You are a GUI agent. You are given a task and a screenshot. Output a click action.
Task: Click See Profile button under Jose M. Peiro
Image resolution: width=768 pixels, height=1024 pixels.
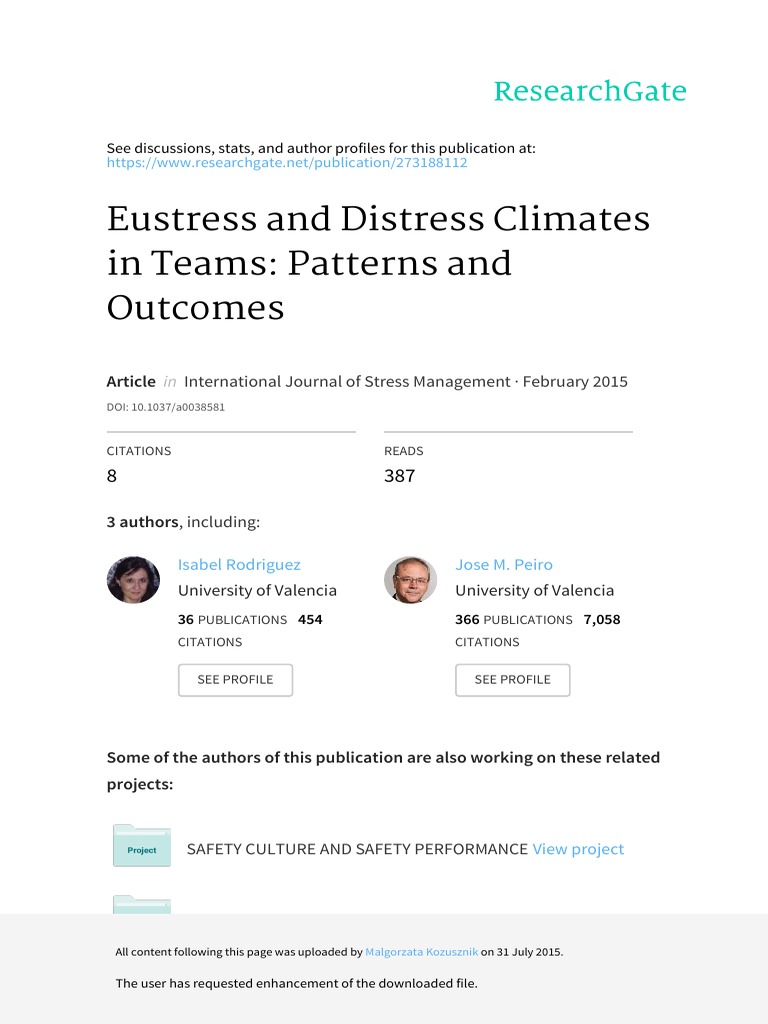point(513,680)
